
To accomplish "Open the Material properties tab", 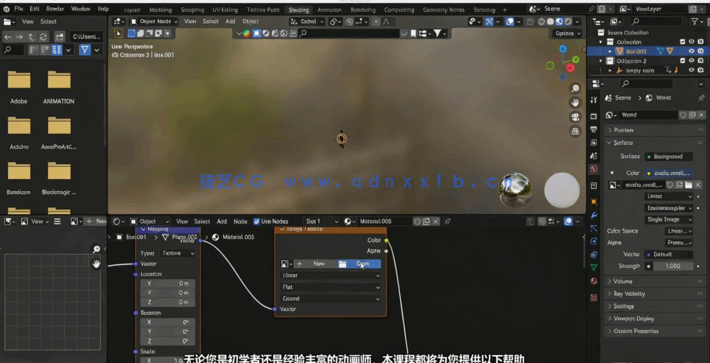I will [x=594, y=281].
